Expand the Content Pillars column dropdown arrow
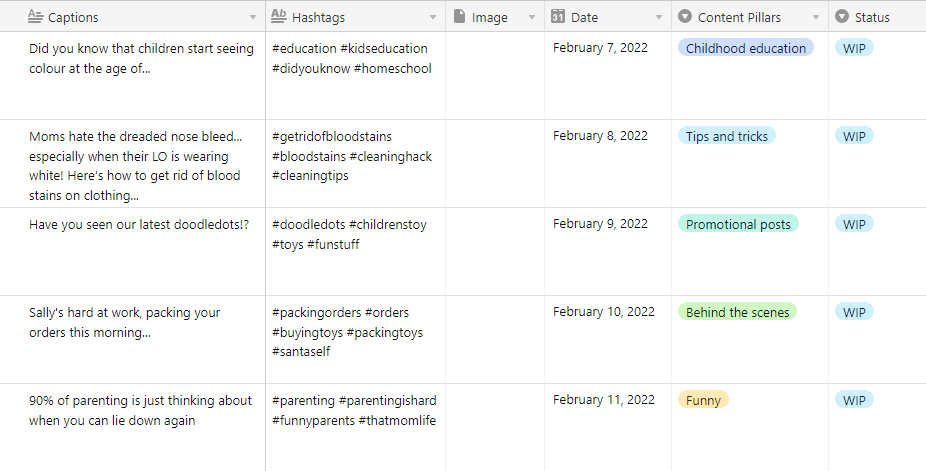 [816, 18]
